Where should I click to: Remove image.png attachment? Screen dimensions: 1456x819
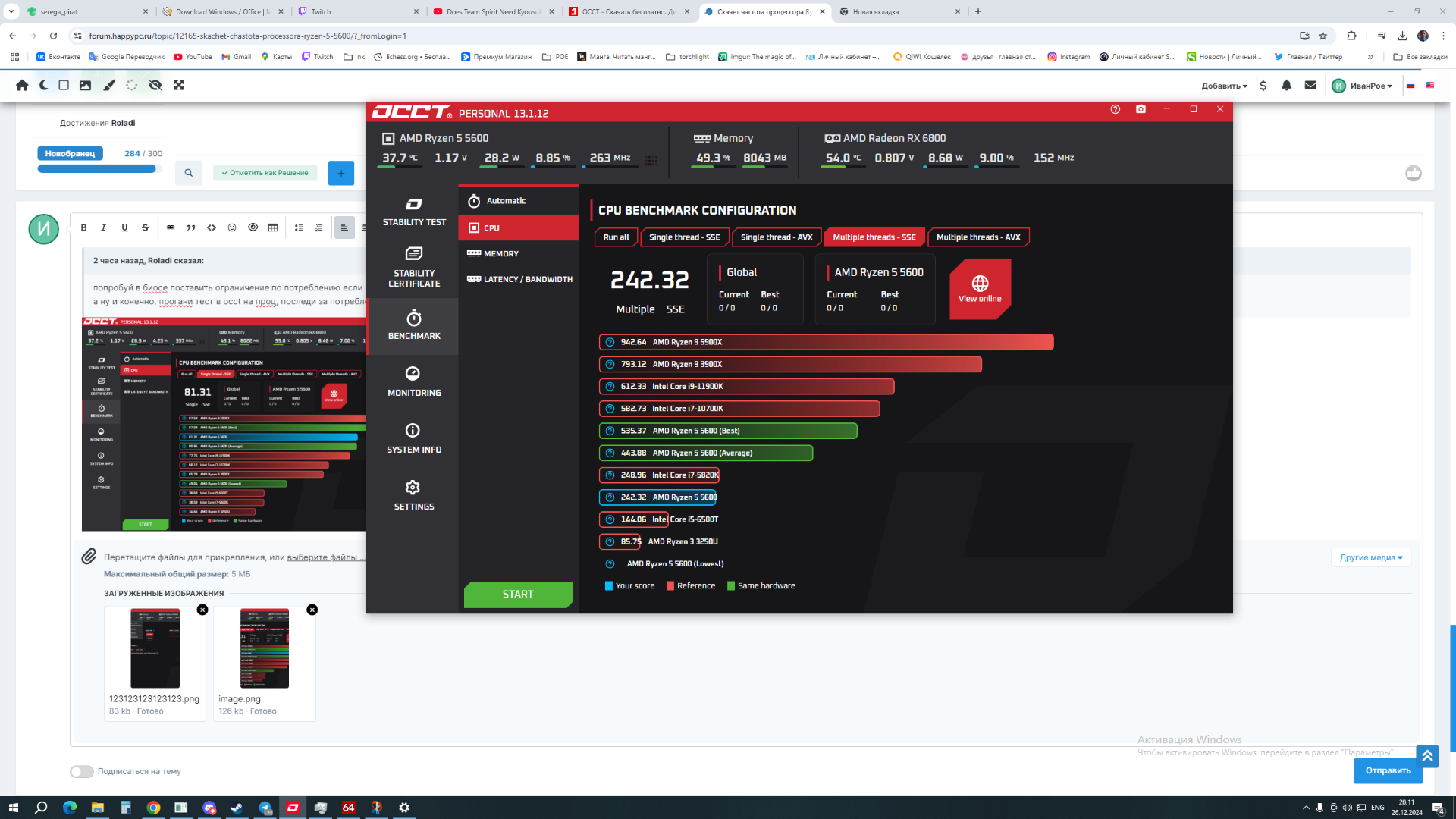tap(312, 610)
